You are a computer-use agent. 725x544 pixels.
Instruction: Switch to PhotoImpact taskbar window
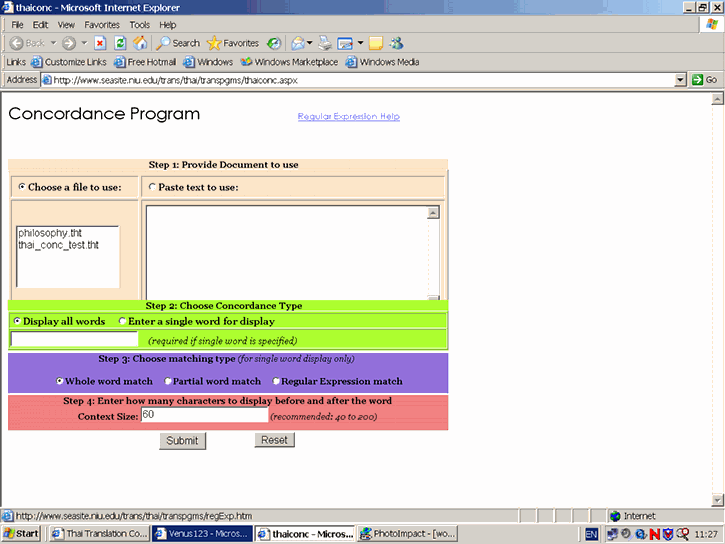tap(408, 534)
